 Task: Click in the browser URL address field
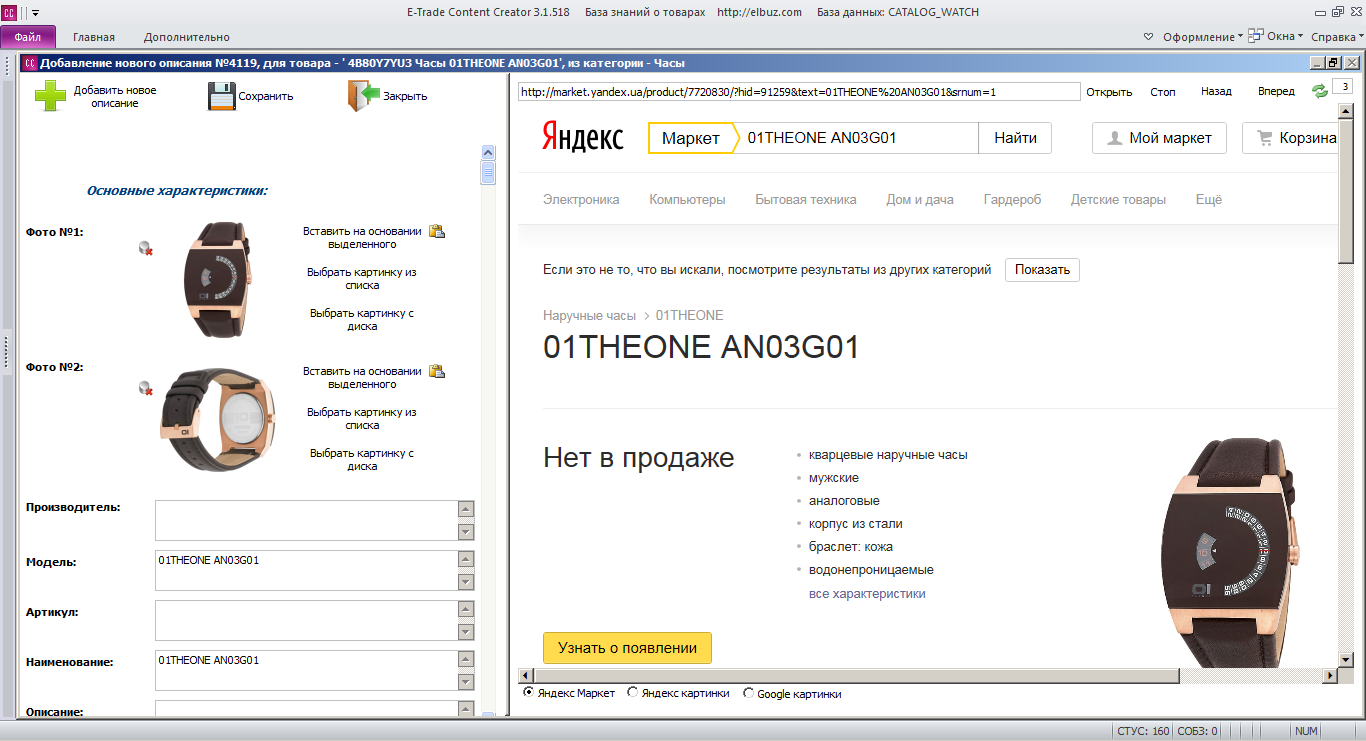(x=799, y=92)
